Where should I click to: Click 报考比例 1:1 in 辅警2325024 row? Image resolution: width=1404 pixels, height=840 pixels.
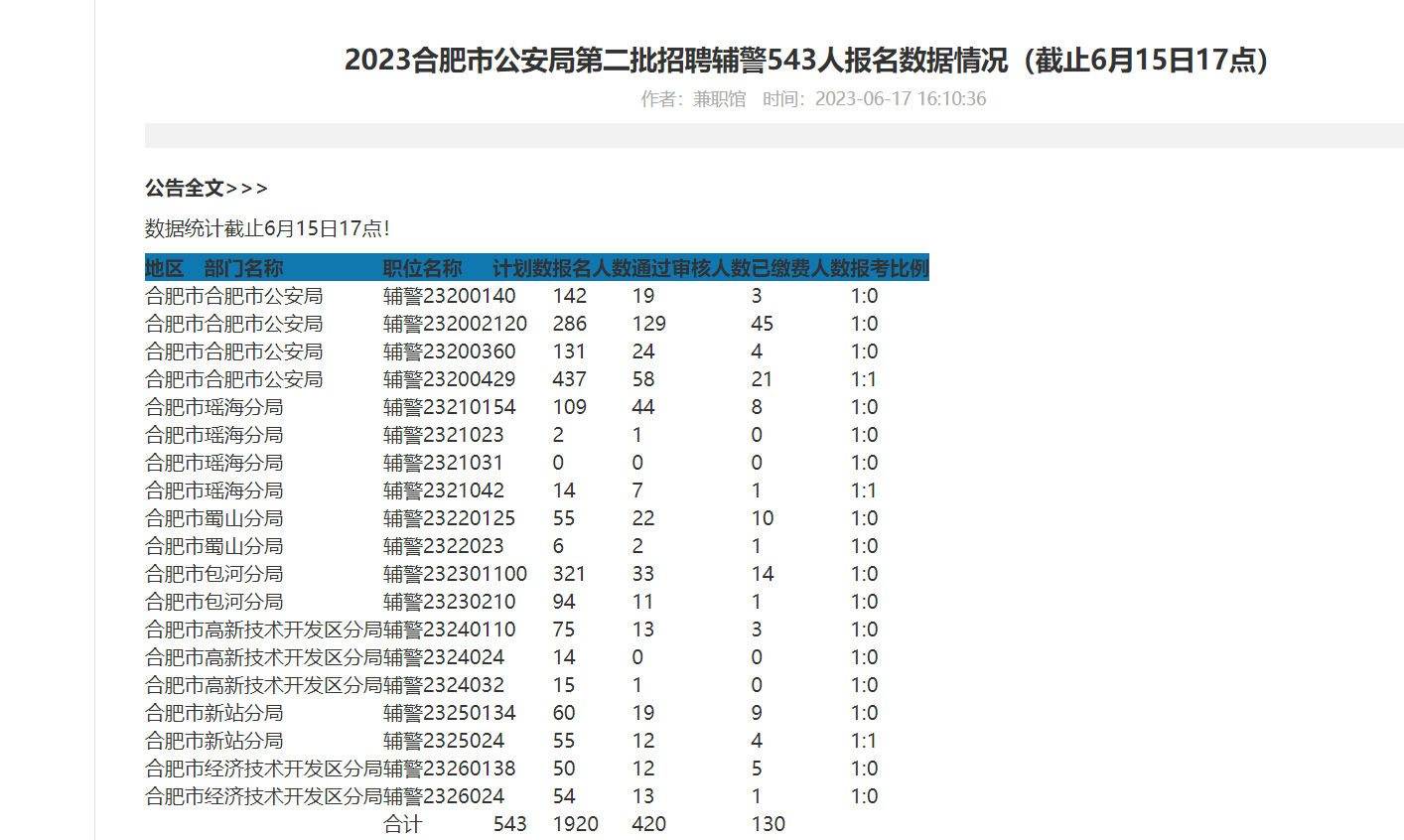864,741
